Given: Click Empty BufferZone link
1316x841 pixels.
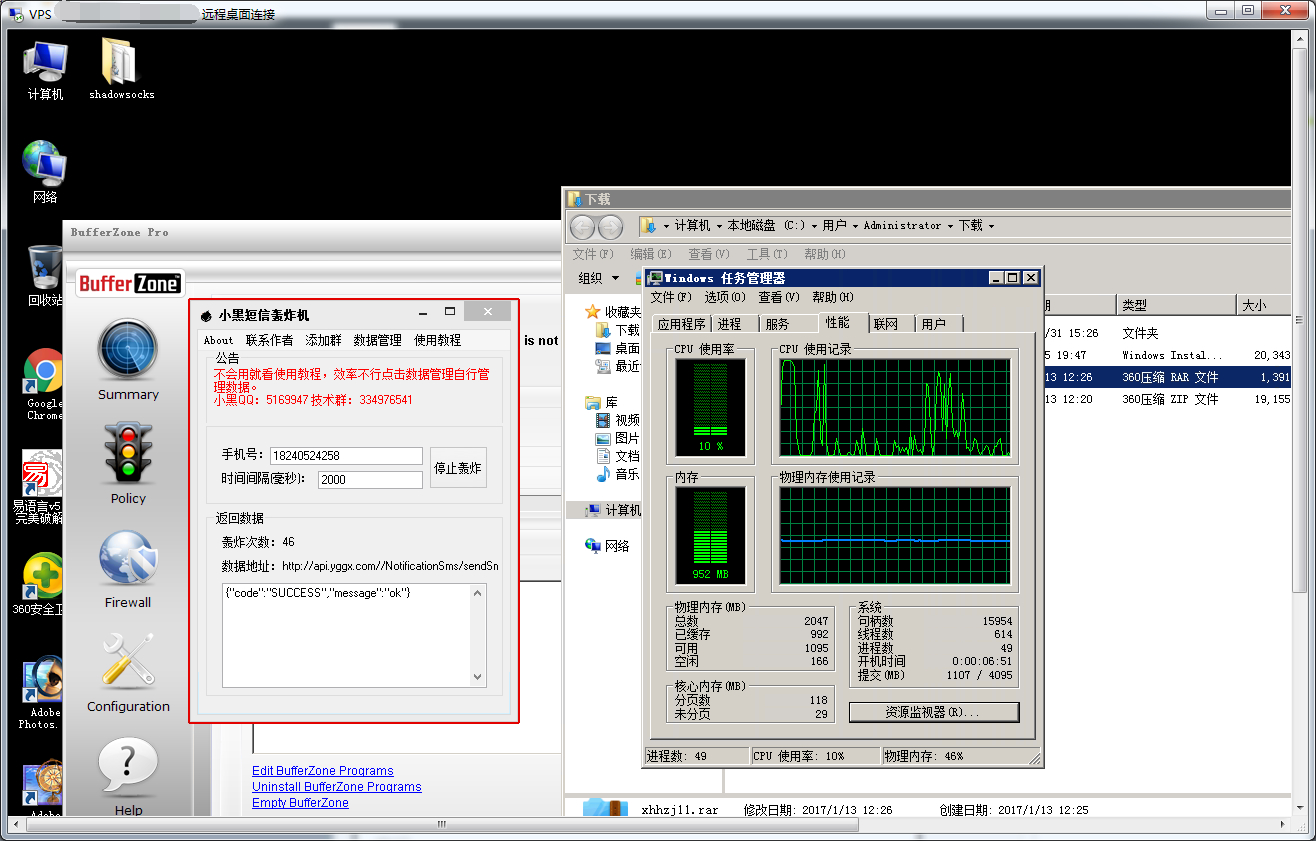Looking at the screenshot, I should pos(300,803).
